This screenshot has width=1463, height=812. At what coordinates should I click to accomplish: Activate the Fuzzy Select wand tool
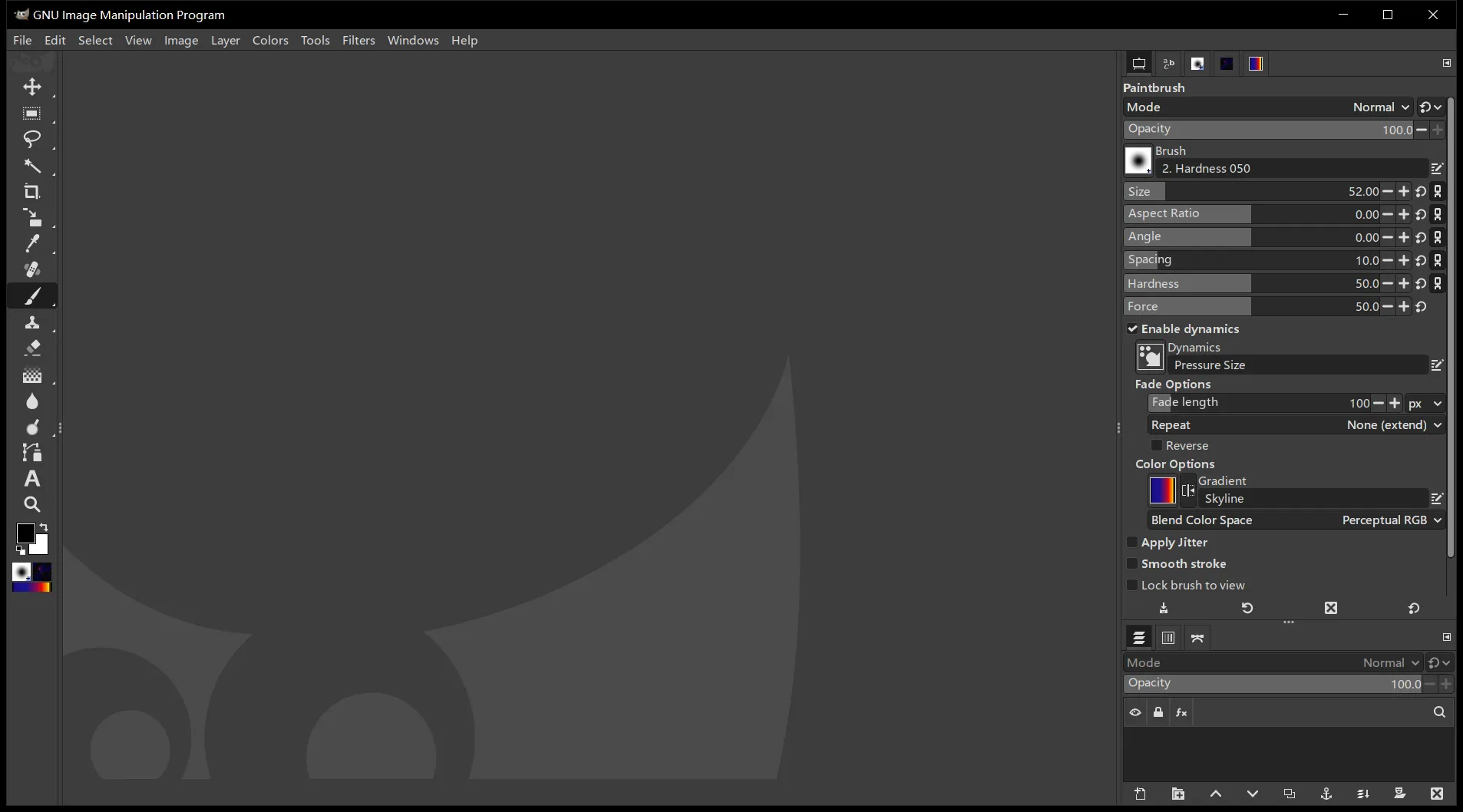click(32, 166)
